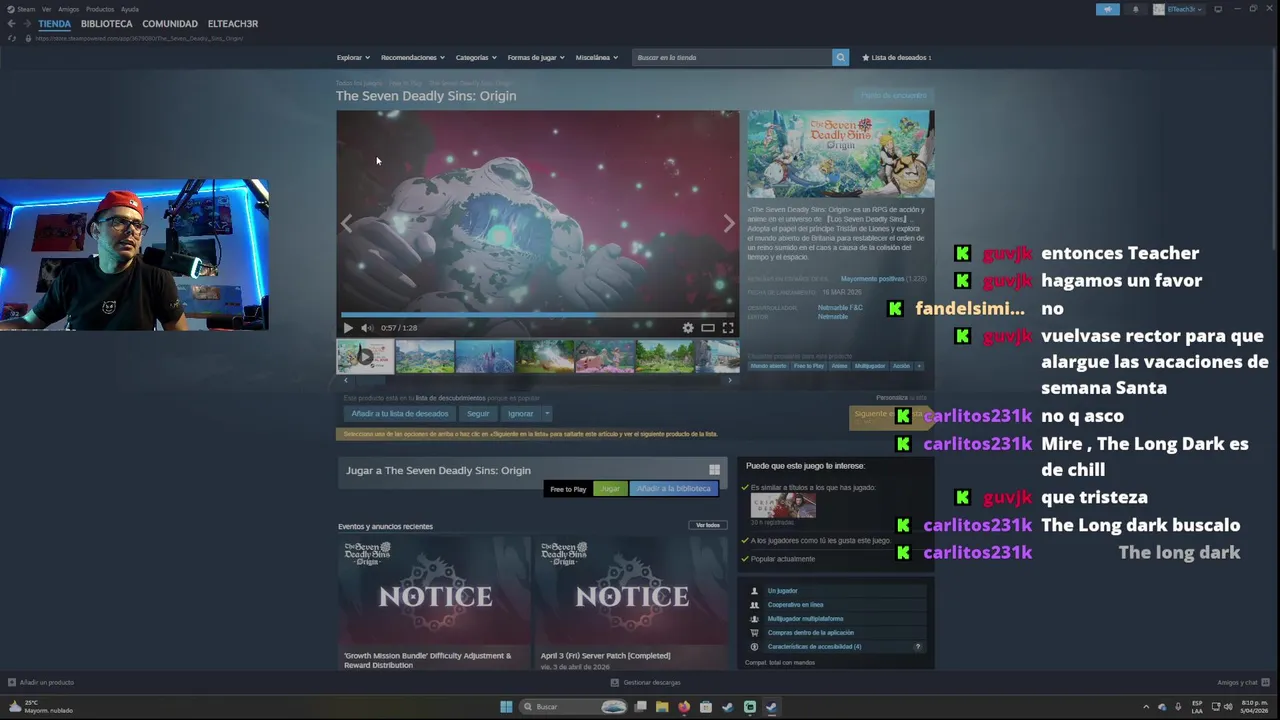
Task: Click Añadir un producto plus icon
Action: tap(12, 682)
